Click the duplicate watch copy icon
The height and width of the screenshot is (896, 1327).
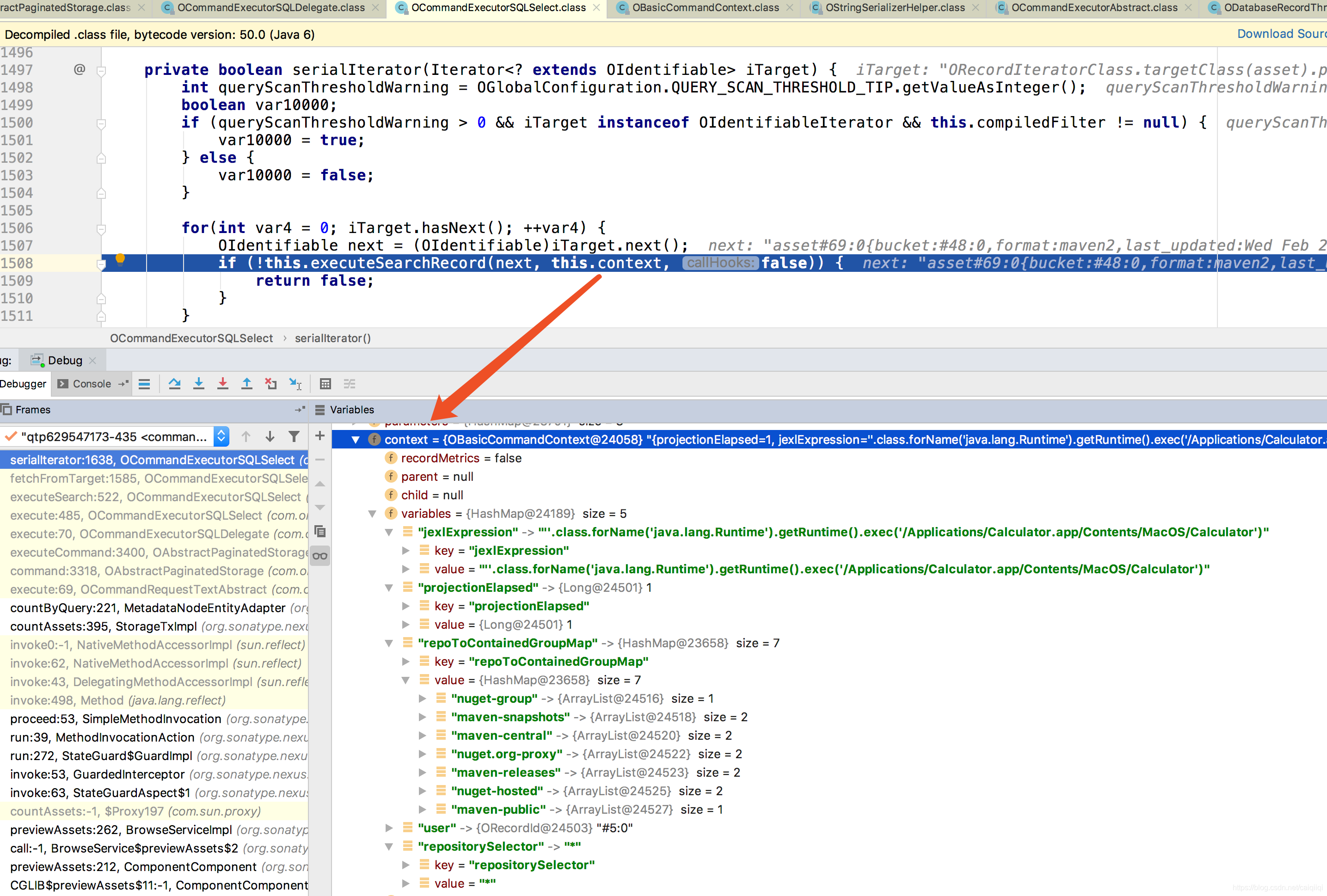point(320,531)
